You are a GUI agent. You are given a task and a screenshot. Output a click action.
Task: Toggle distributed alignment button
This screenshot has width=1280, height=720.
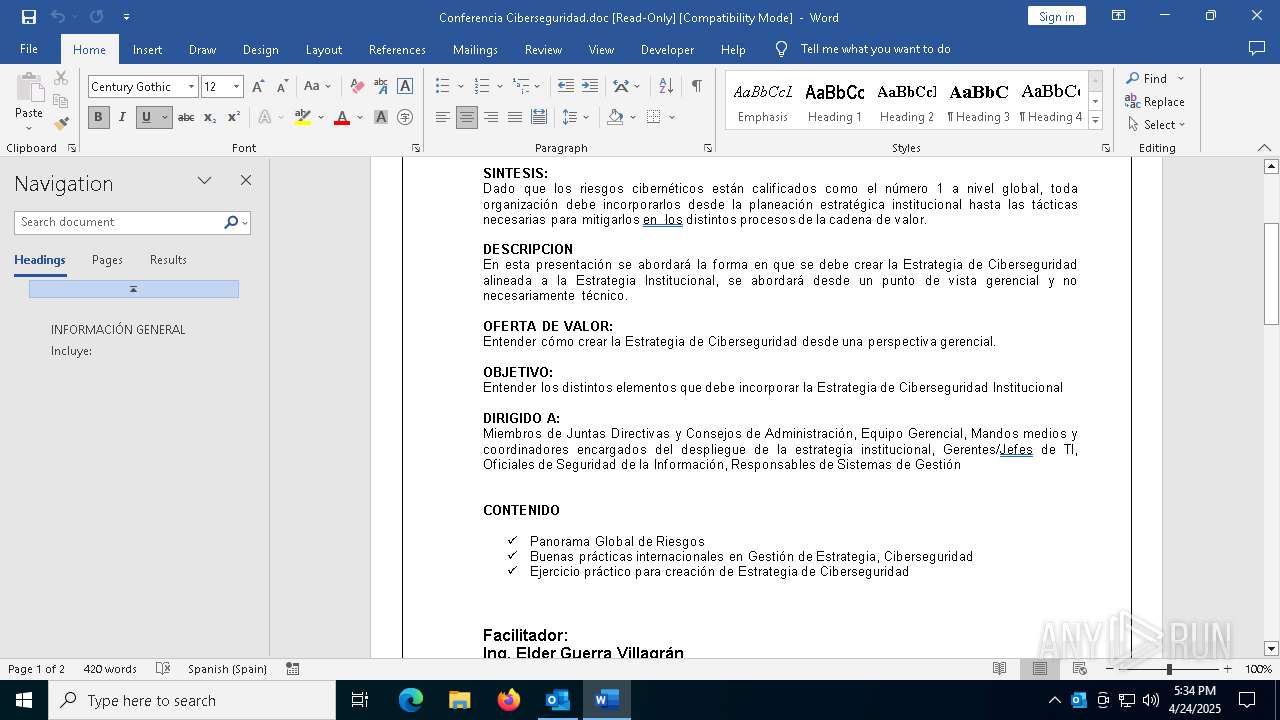[x=539, y=118]
